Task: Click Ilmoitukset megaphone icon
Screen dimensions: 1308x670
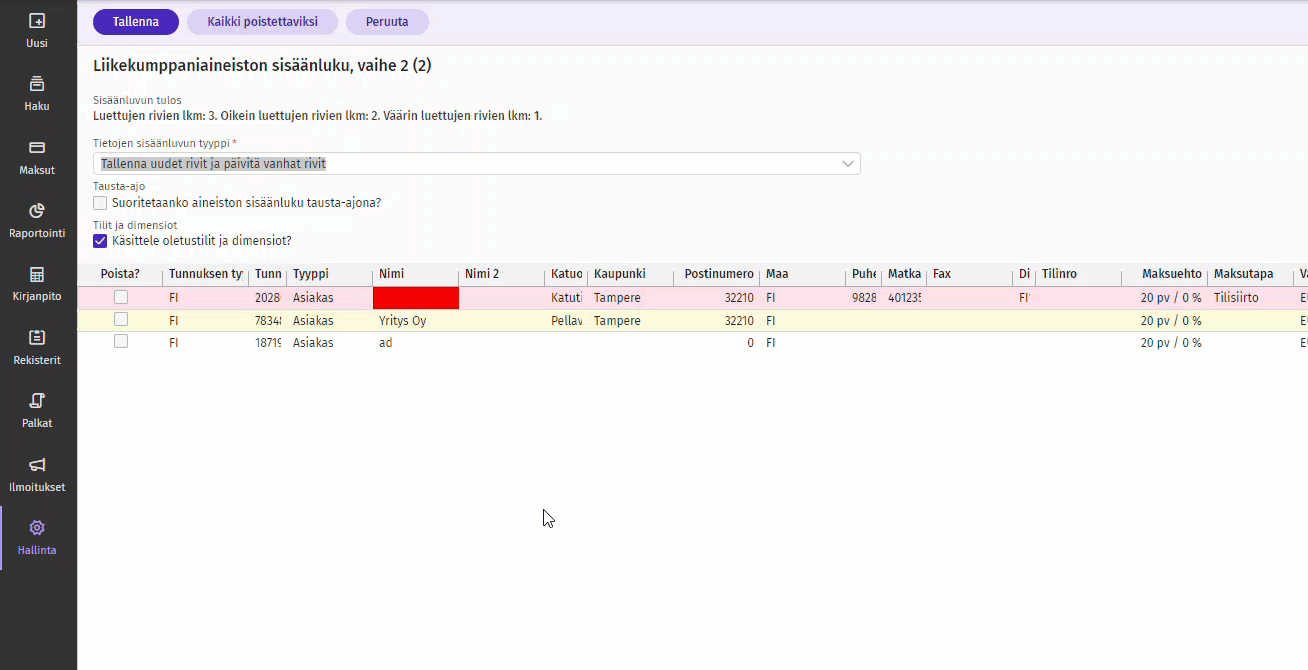Action: click(37, 465)
